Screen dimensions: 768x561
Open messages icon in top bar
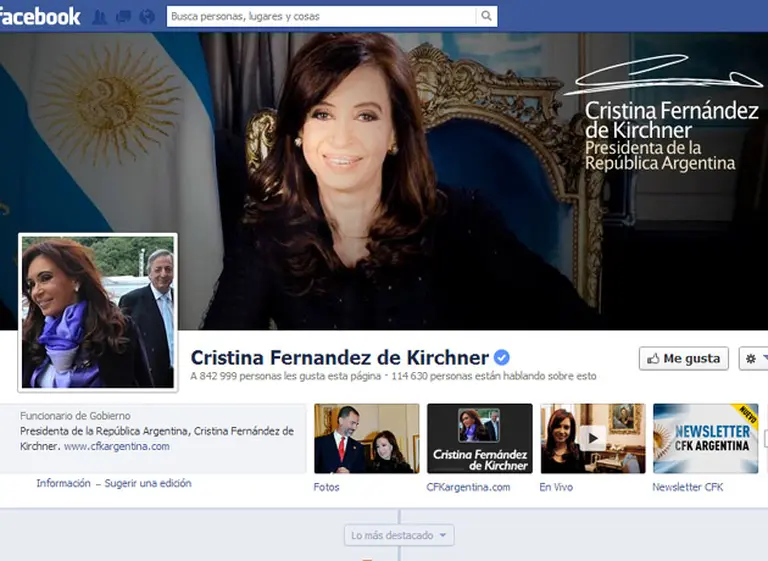(123, 17)
